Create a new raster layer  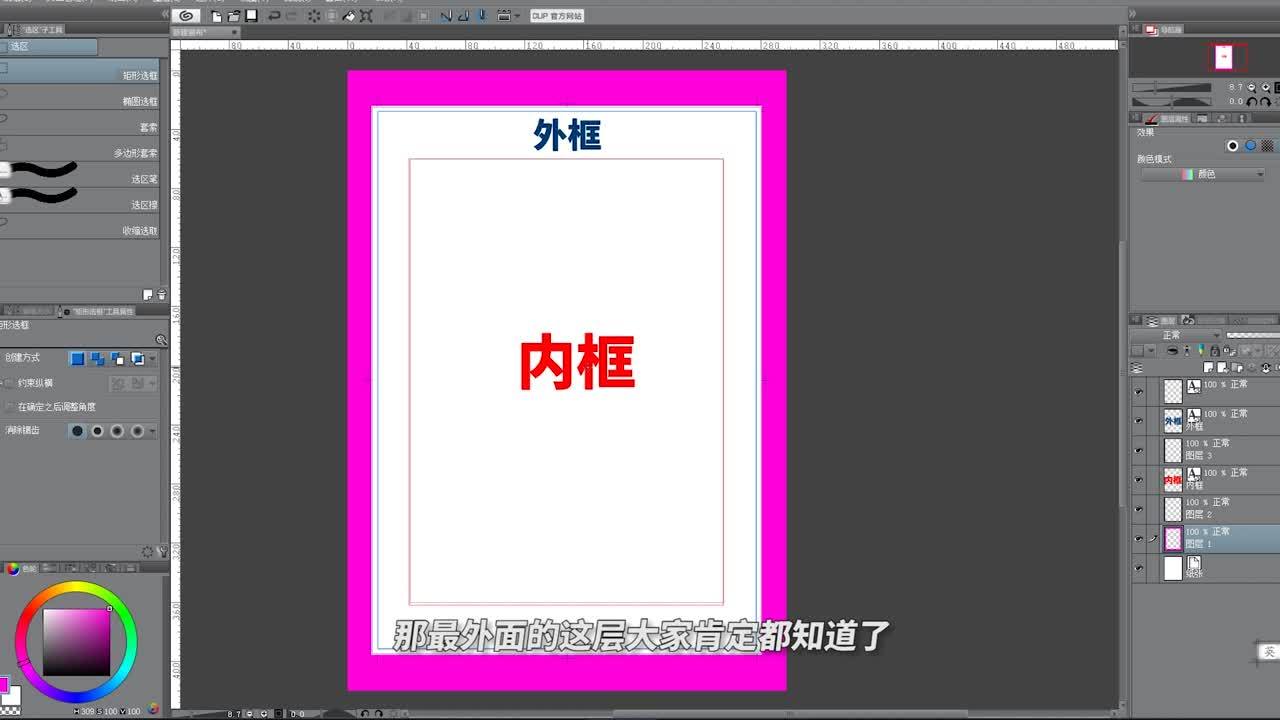1210,367
